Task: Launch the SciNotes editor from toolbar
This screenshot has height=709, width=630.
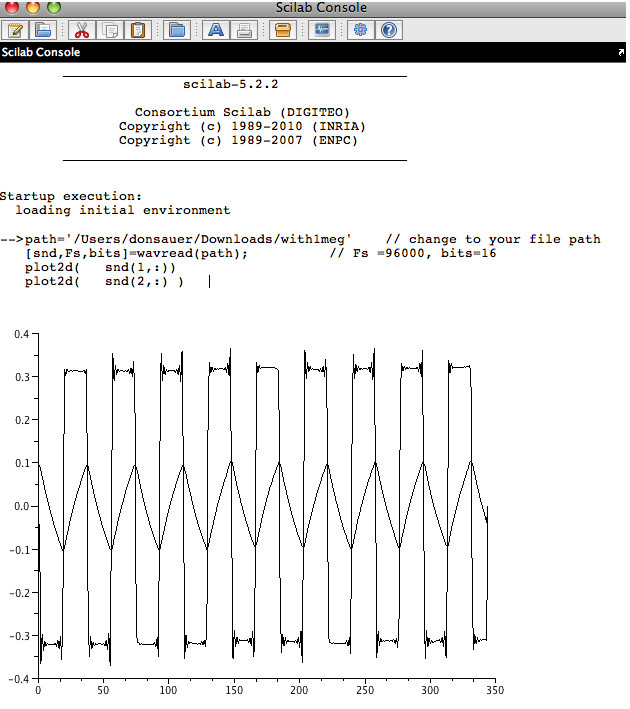Action: point(15,30)
